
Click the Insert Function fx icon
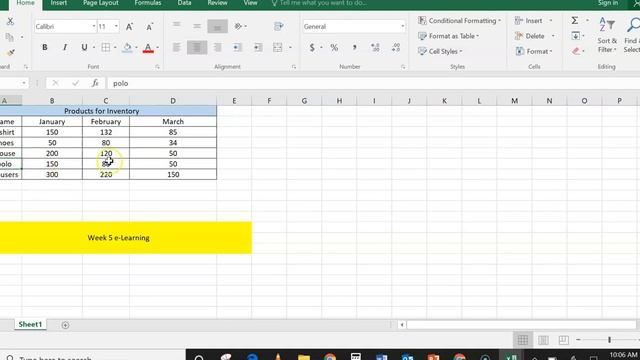click(95, 83)
